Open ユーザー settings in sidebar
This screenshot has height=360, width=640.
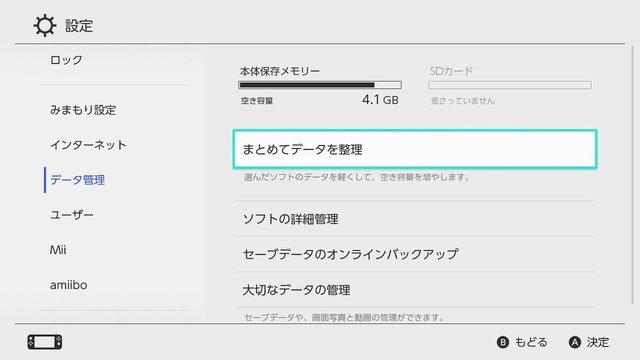pyautogui.click(x=72, y=215)
